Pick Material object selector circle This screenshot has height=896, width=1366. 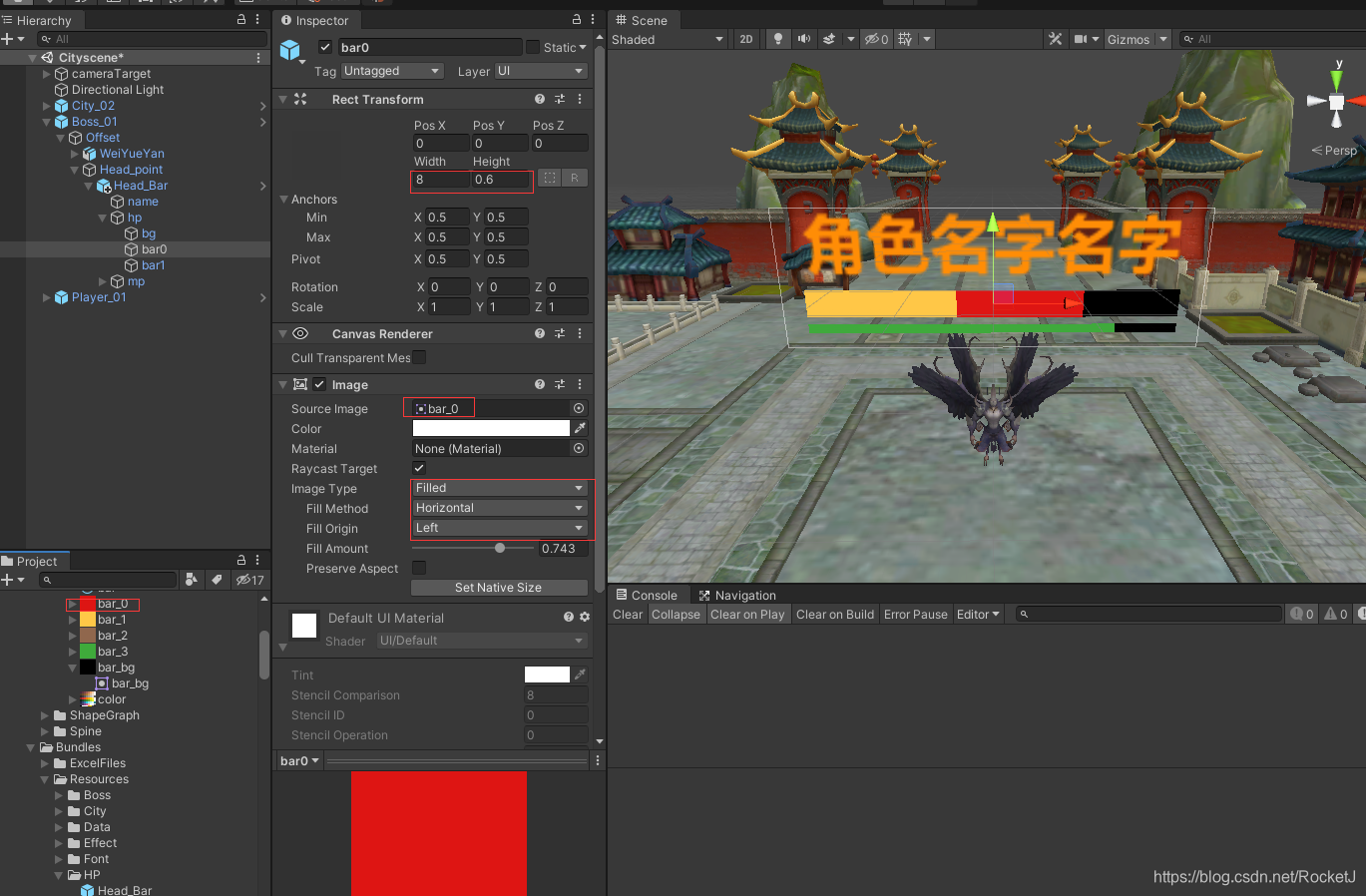tap(579, 448)
